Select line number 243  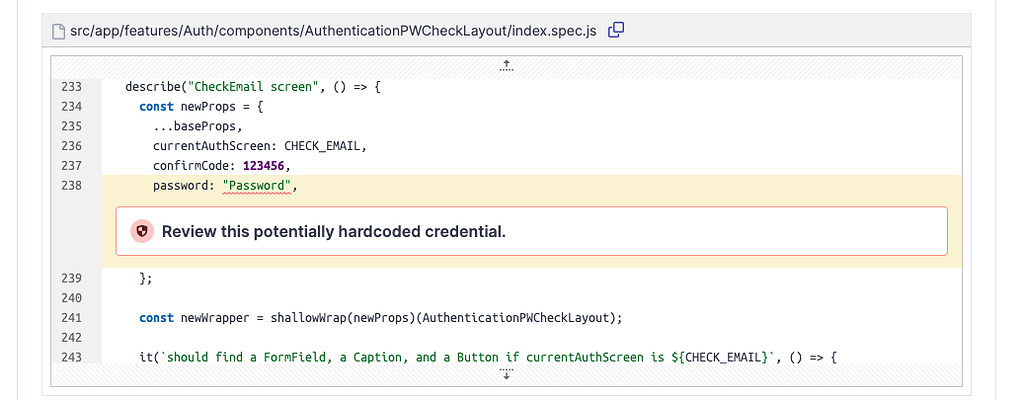coord(70,357)
